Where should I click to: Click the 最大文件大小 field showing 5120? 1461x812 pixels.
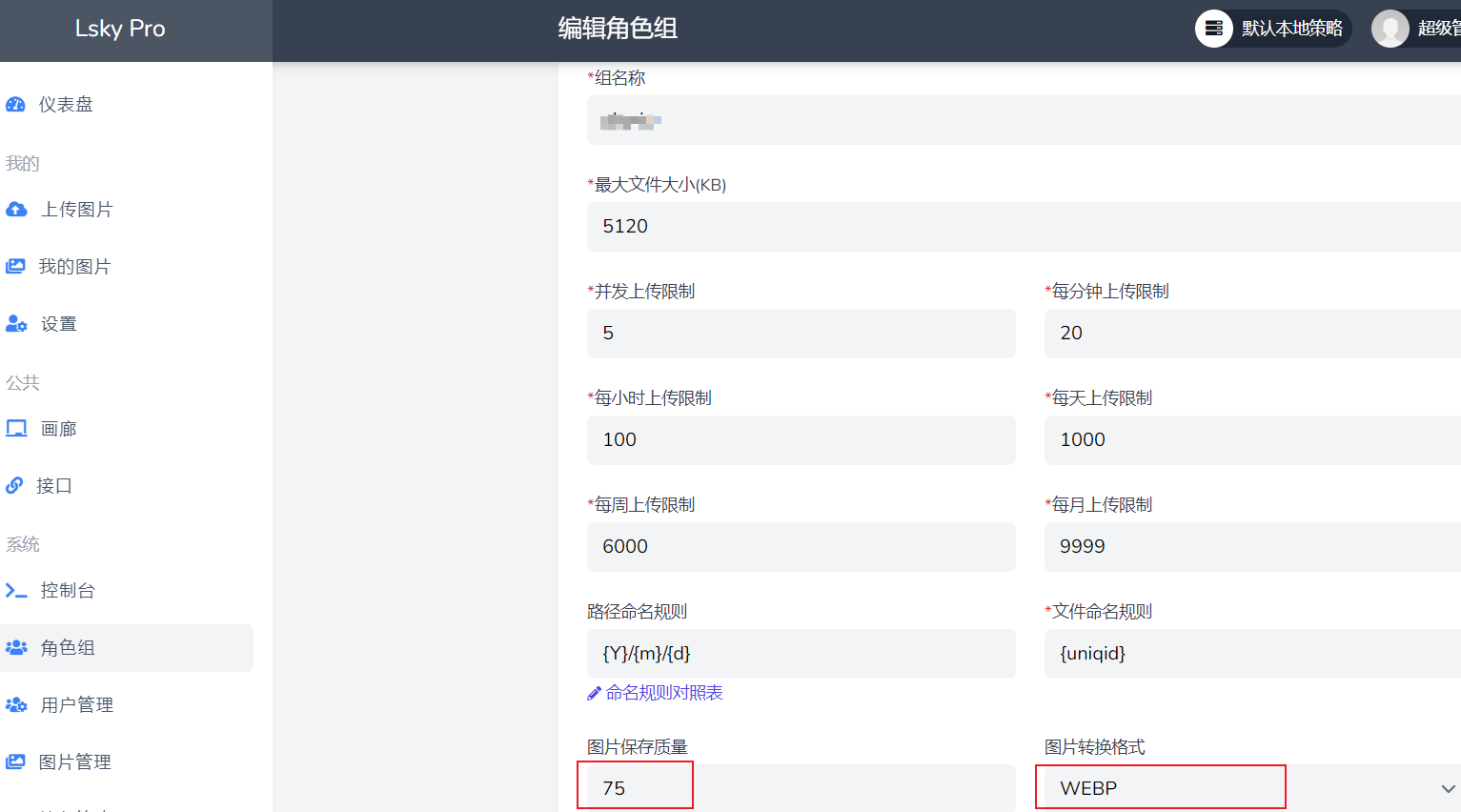(x=1024, y=227)
